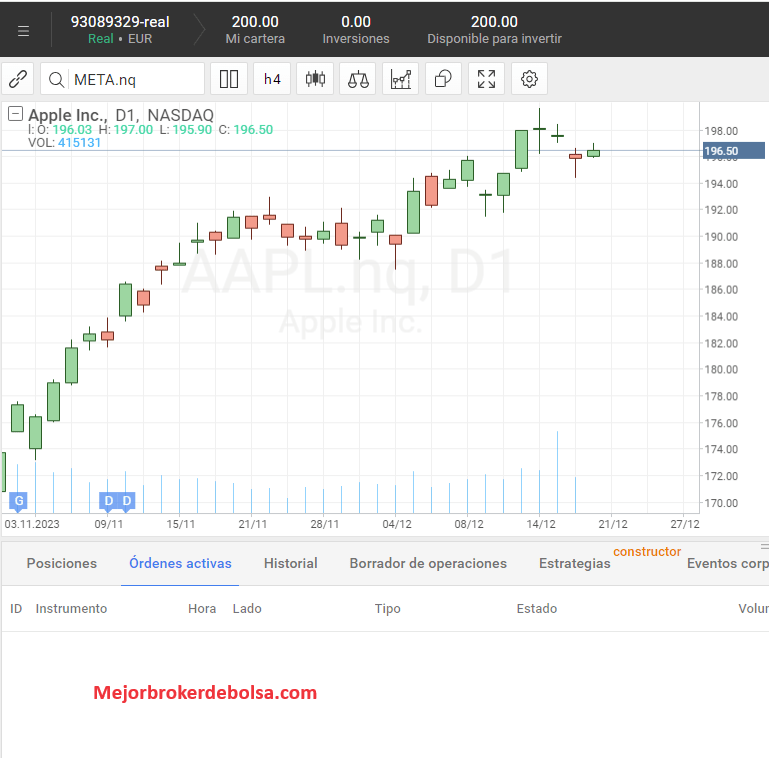Sort by the Hora column header
The width and height of the screenshot is (769, 758).
tap(202, 608)
